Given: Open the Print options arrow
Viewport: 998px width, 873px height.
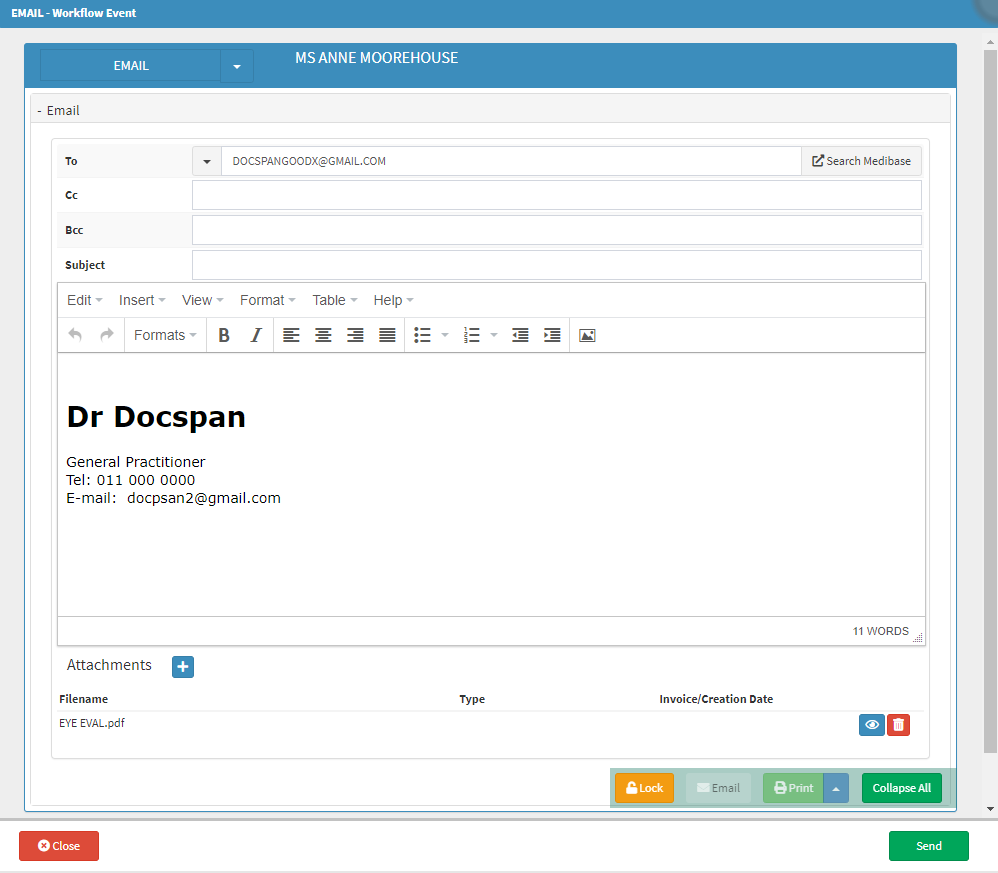Looking at the screenshot, I should pos(836,788).
